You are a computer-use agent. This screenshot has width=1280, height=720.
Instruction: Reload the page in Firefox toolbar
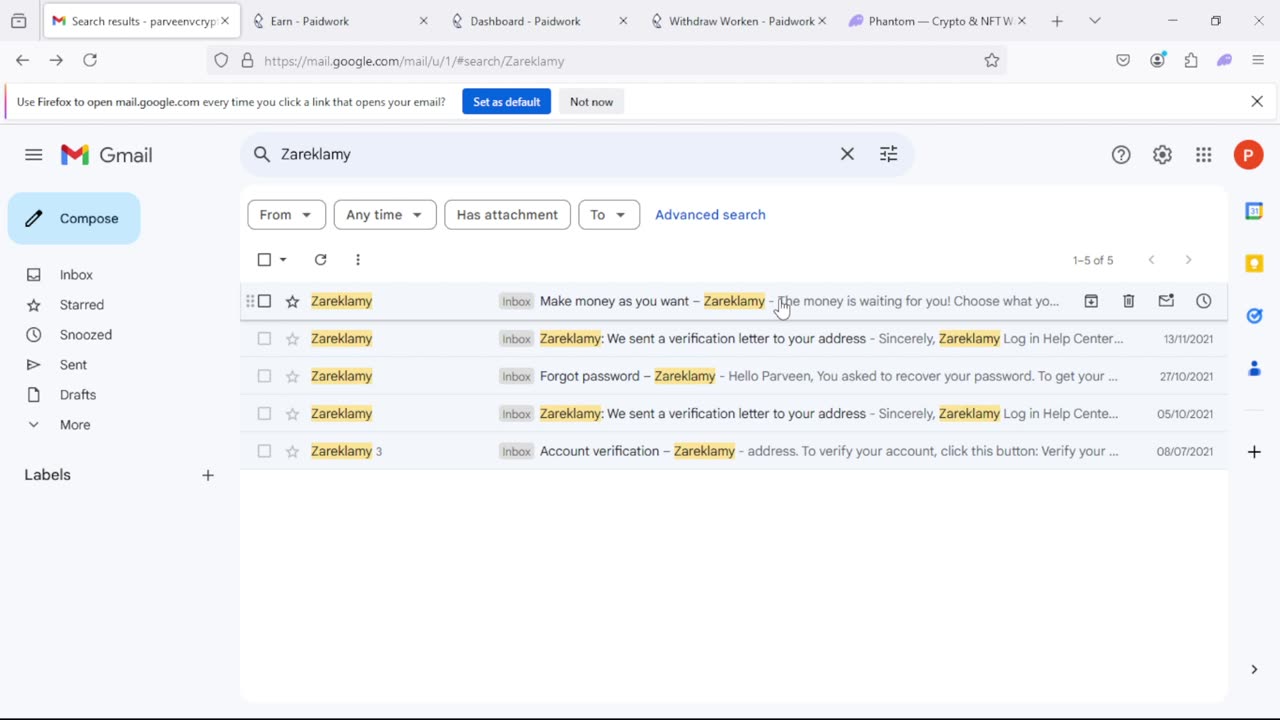click(90, 61)
